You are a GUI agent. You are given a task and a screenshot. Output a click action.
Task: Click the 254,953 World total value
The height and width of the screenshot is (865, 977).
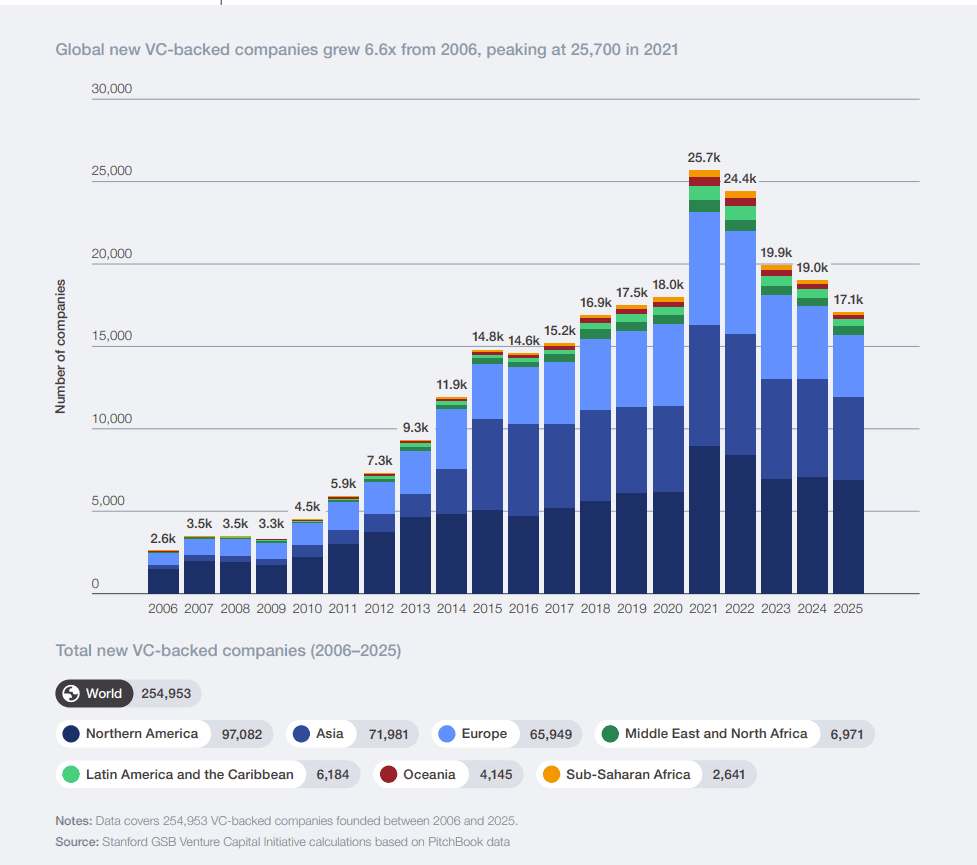click(x=166, y=694)
